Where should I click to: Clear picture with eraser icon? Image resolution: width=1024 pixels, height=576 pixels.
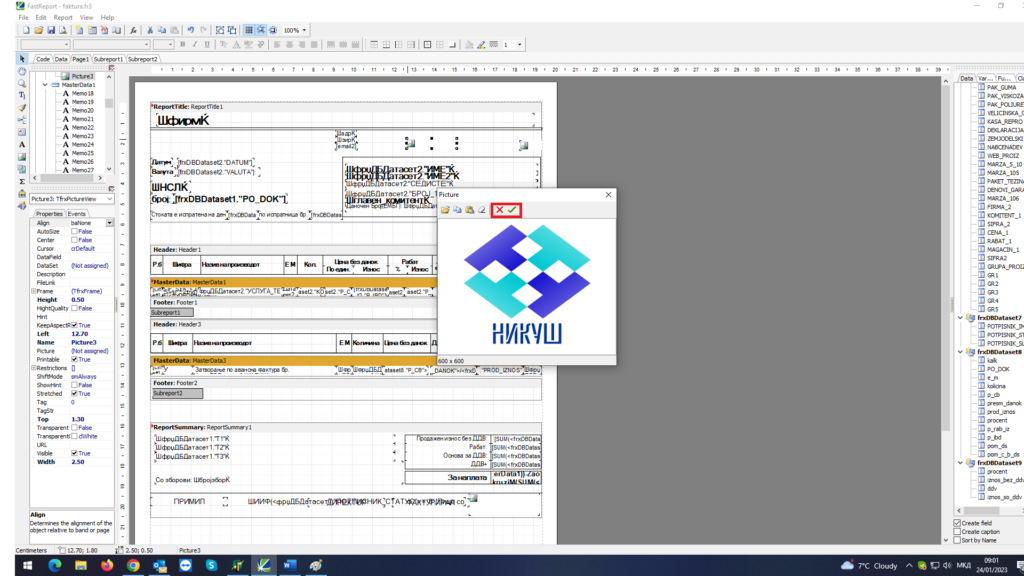click(x=482, y=210)
